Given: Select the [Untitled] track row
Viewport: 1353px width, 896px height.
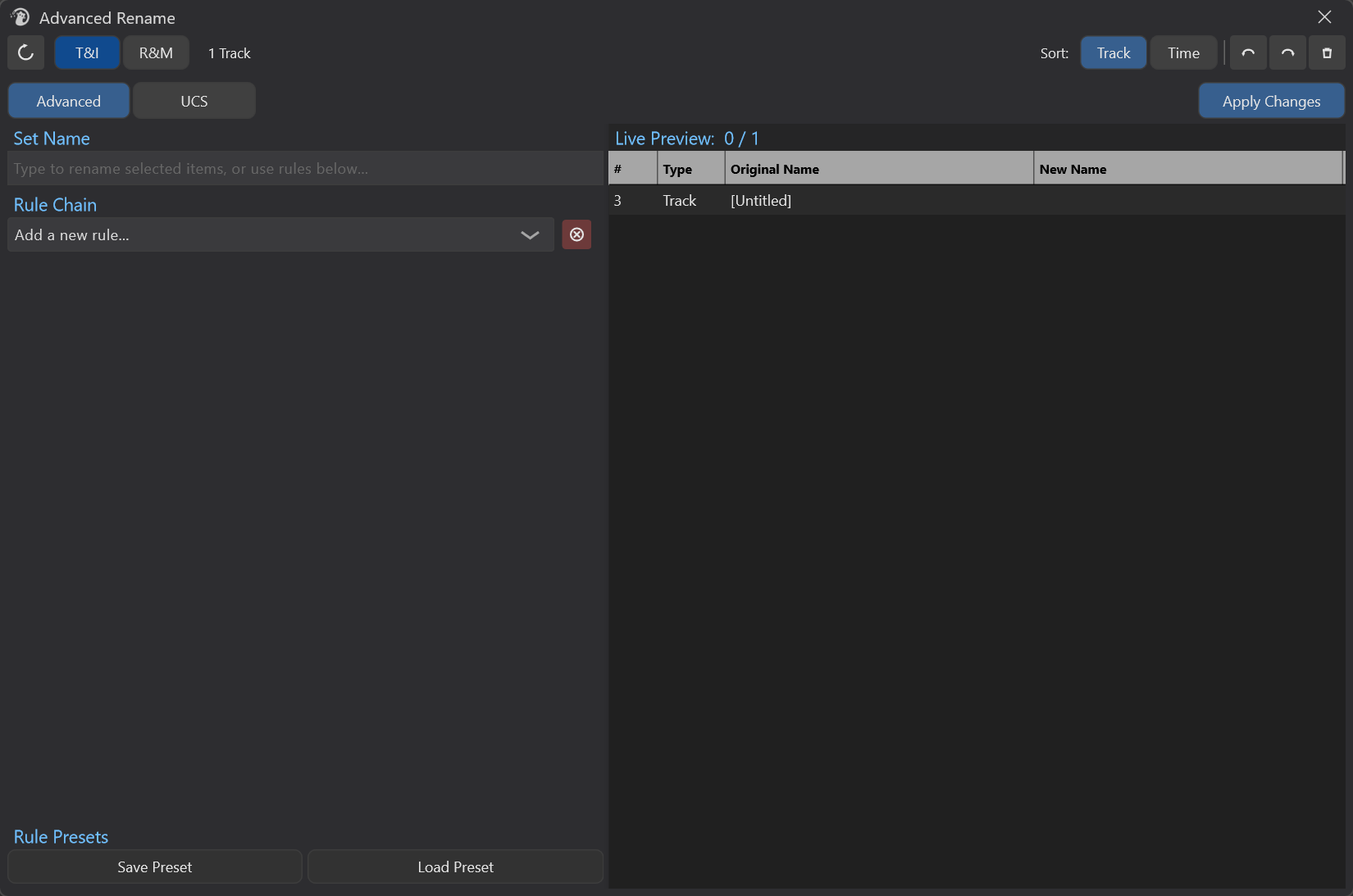Looking at the screenshot, I should pyautogui.click(x=976, y=200).
